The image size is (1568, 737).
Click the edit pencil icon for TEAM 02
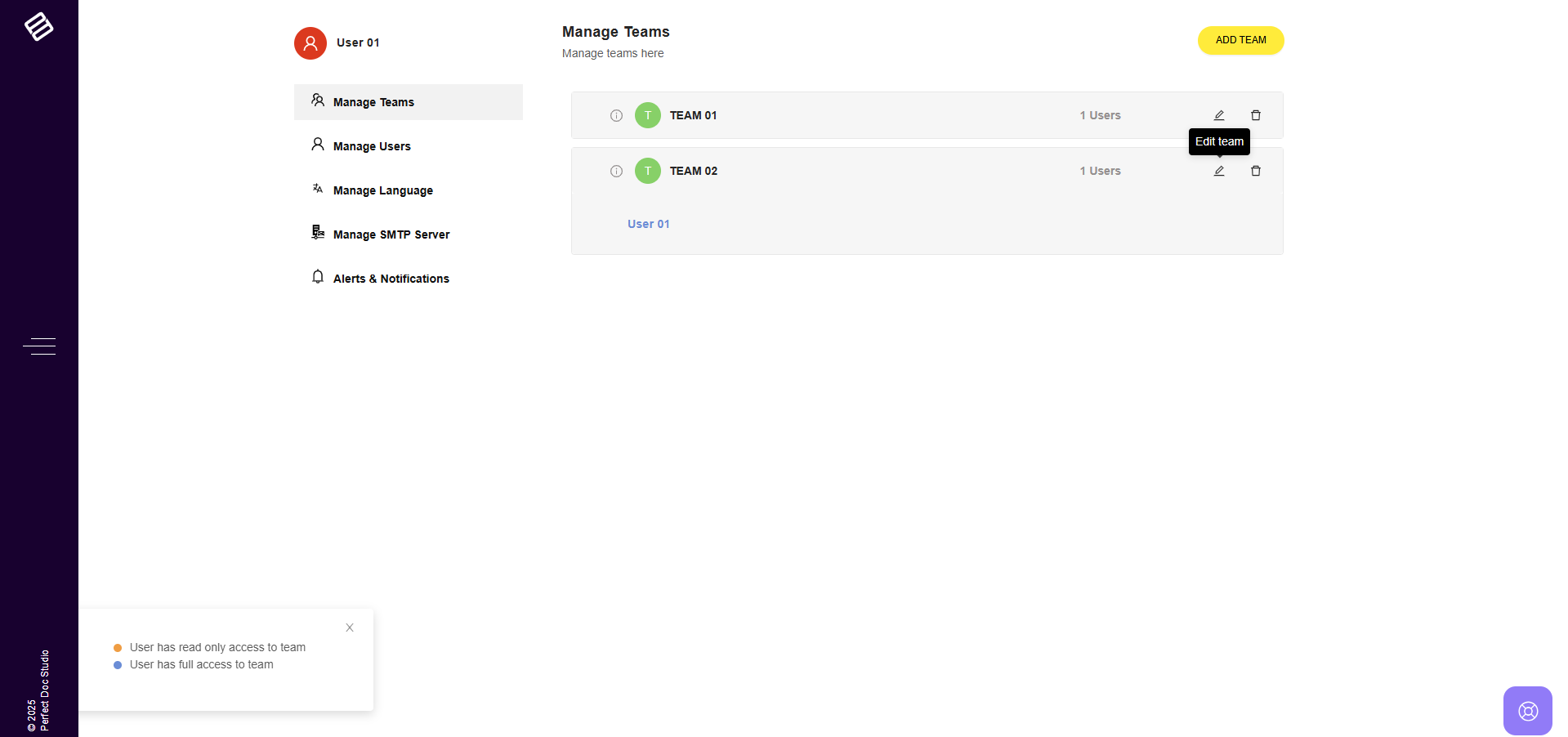[x=1218, y=171]
